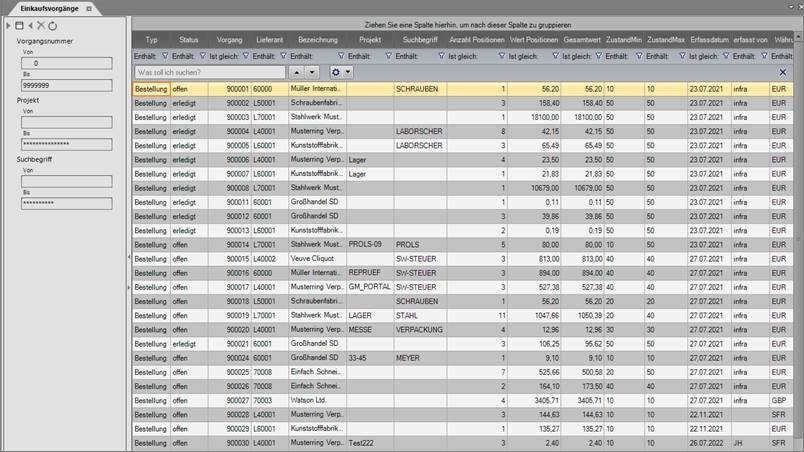
Task: Click the Erfassdatum column header
Action: coord(708,39)
